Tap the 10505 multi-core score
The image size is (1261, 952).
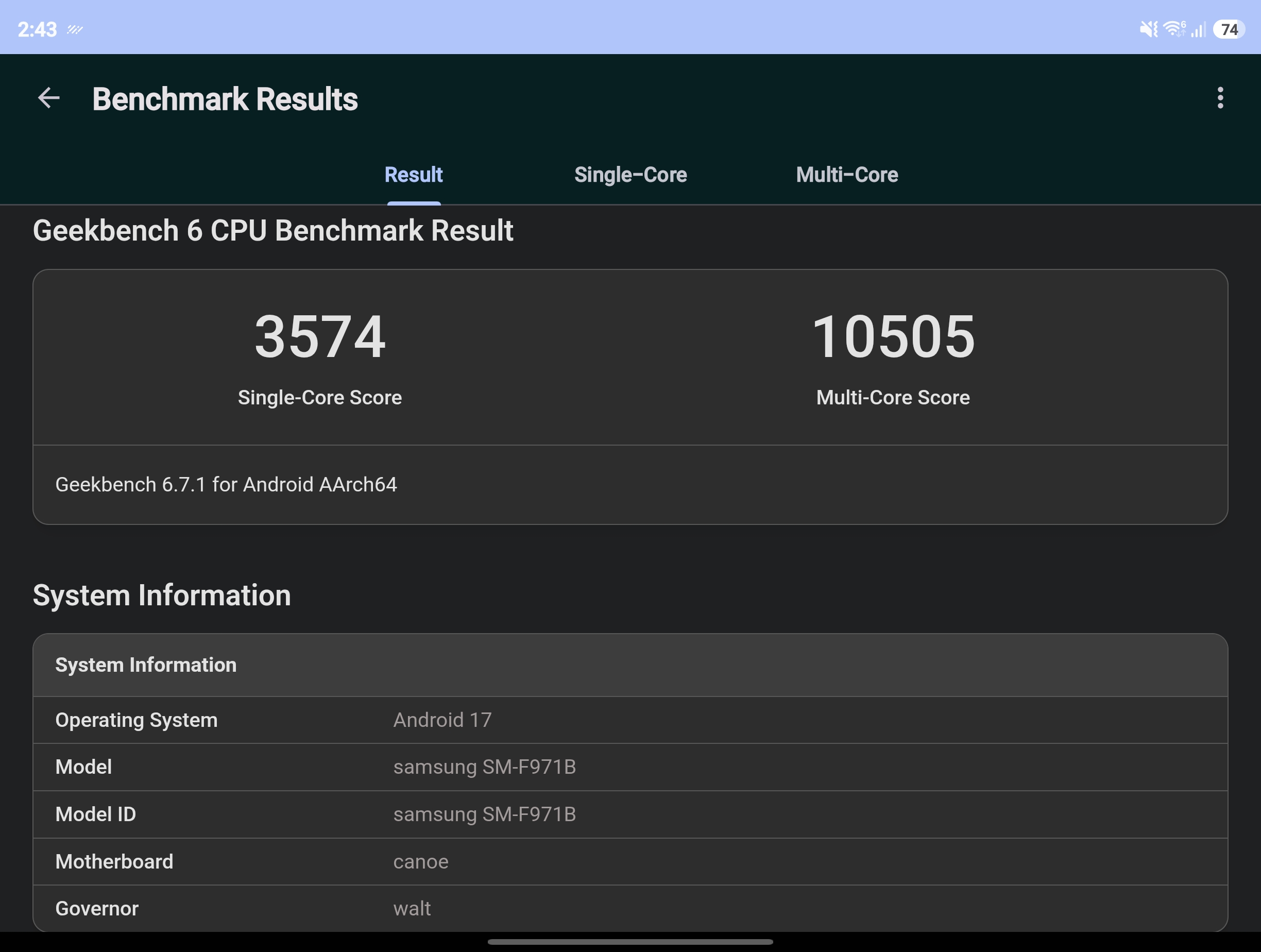pos(893,336)
